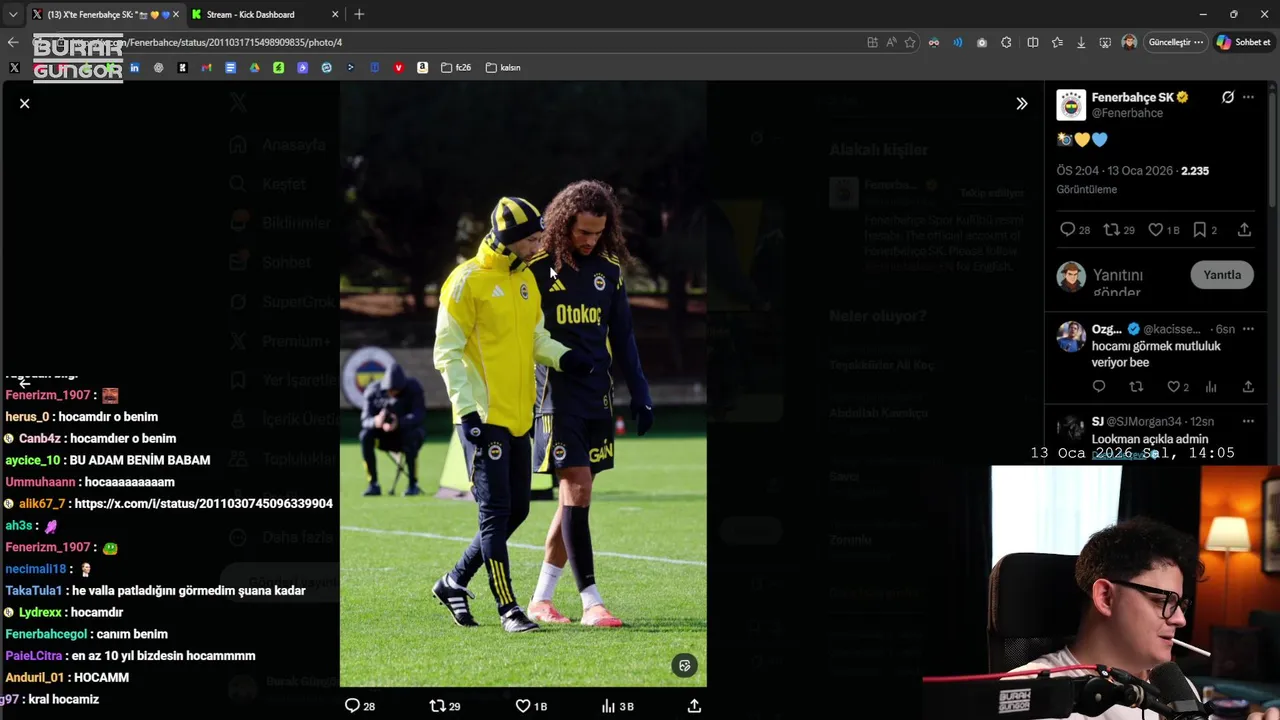Open the Google Docs bookmark
Image resolution: width=1280 pixels, height=720 pixels.
pos(230,68)
